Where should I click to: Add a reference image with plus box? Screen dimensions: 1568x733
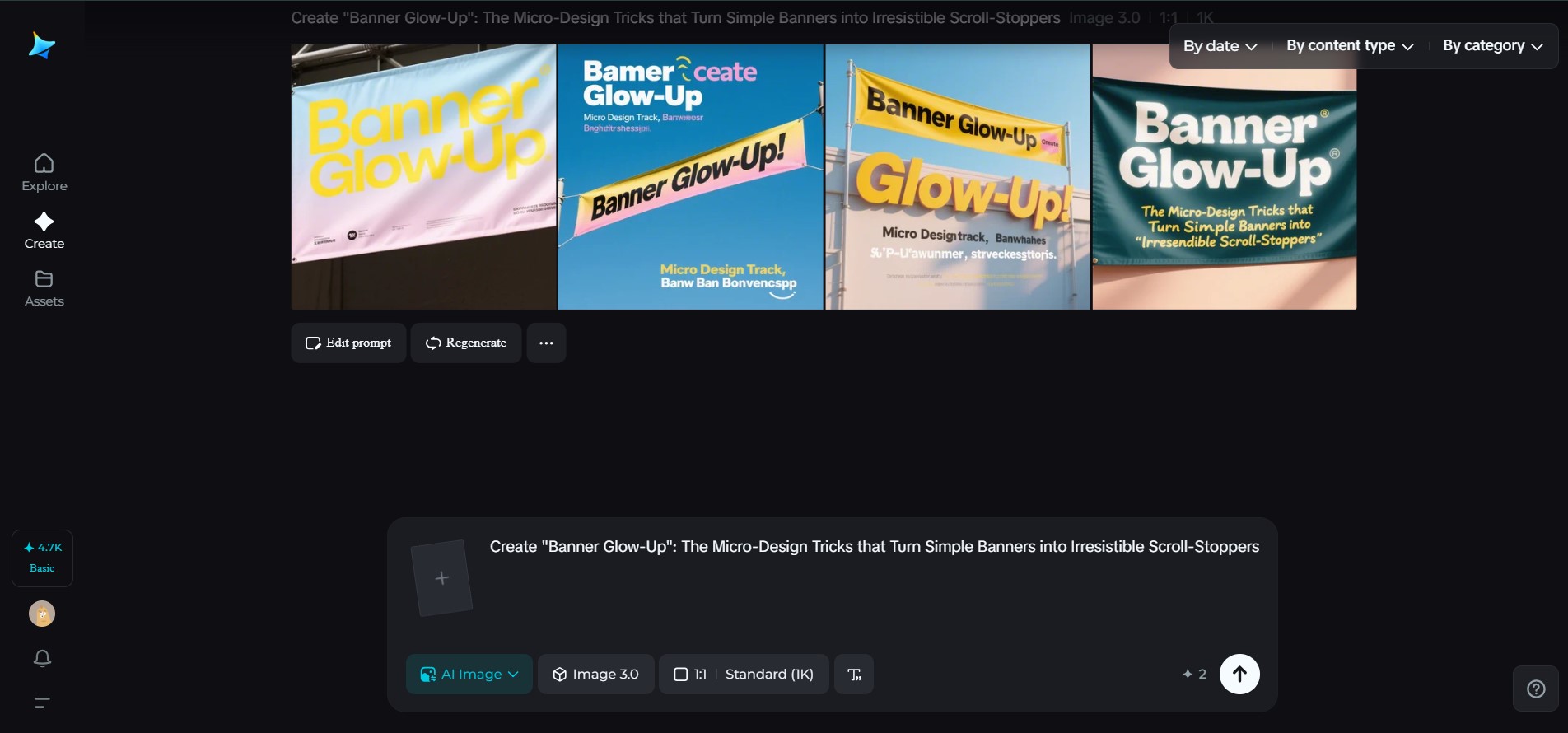pyautogui.click(x=442, y=578)
